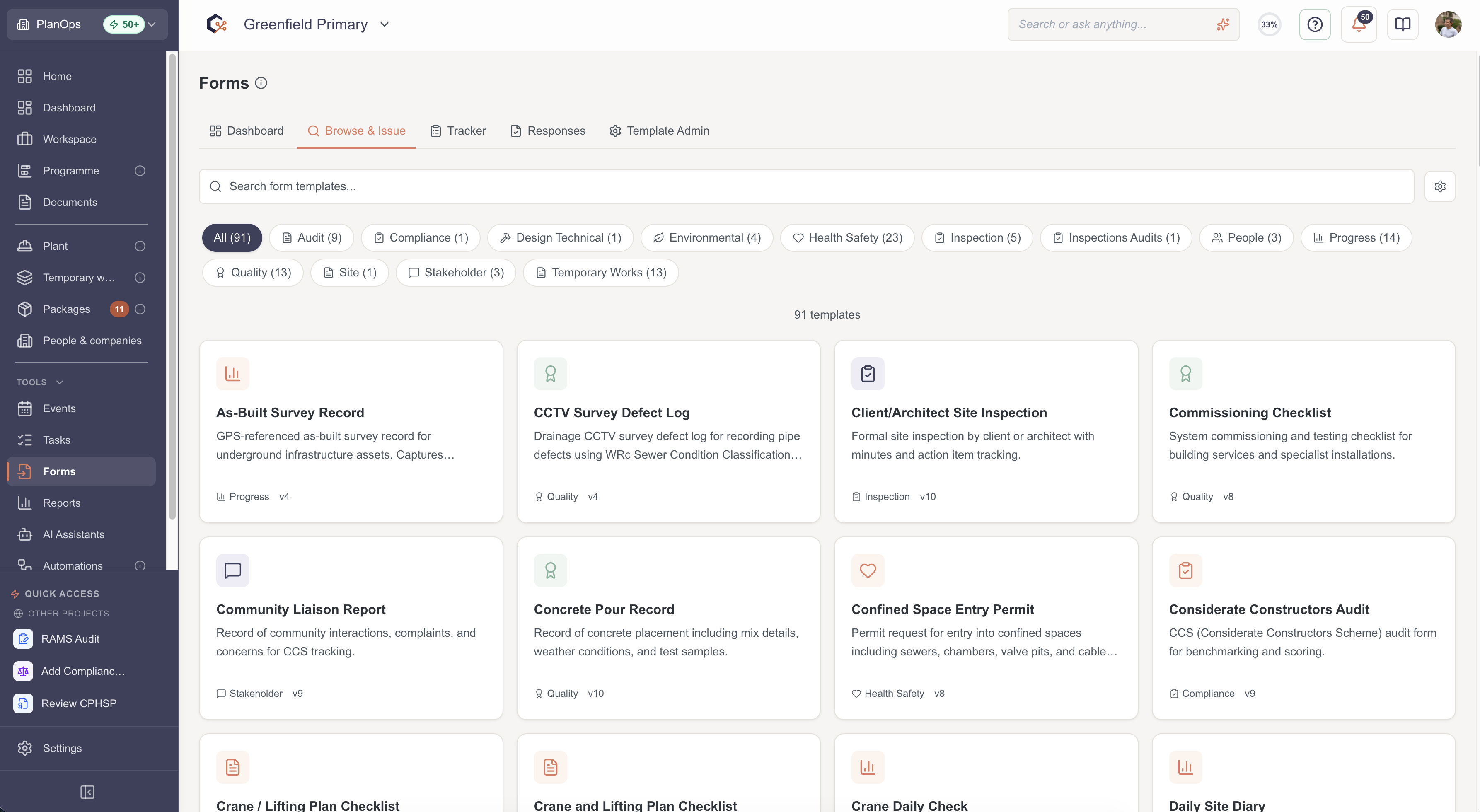Click Confined Space Entry Permit heart icon
The width and height of the screenshot is (1480, 812).
868,570
